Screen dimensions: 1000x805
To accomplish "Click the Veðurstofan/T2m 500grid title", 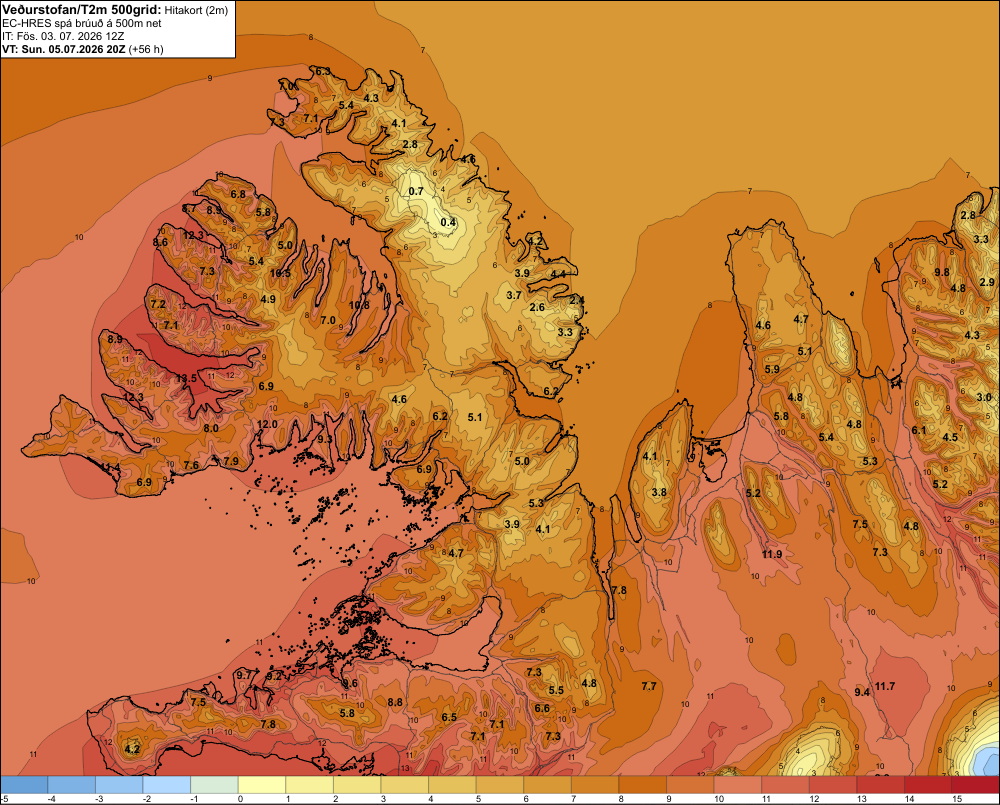I will point(82,10).
